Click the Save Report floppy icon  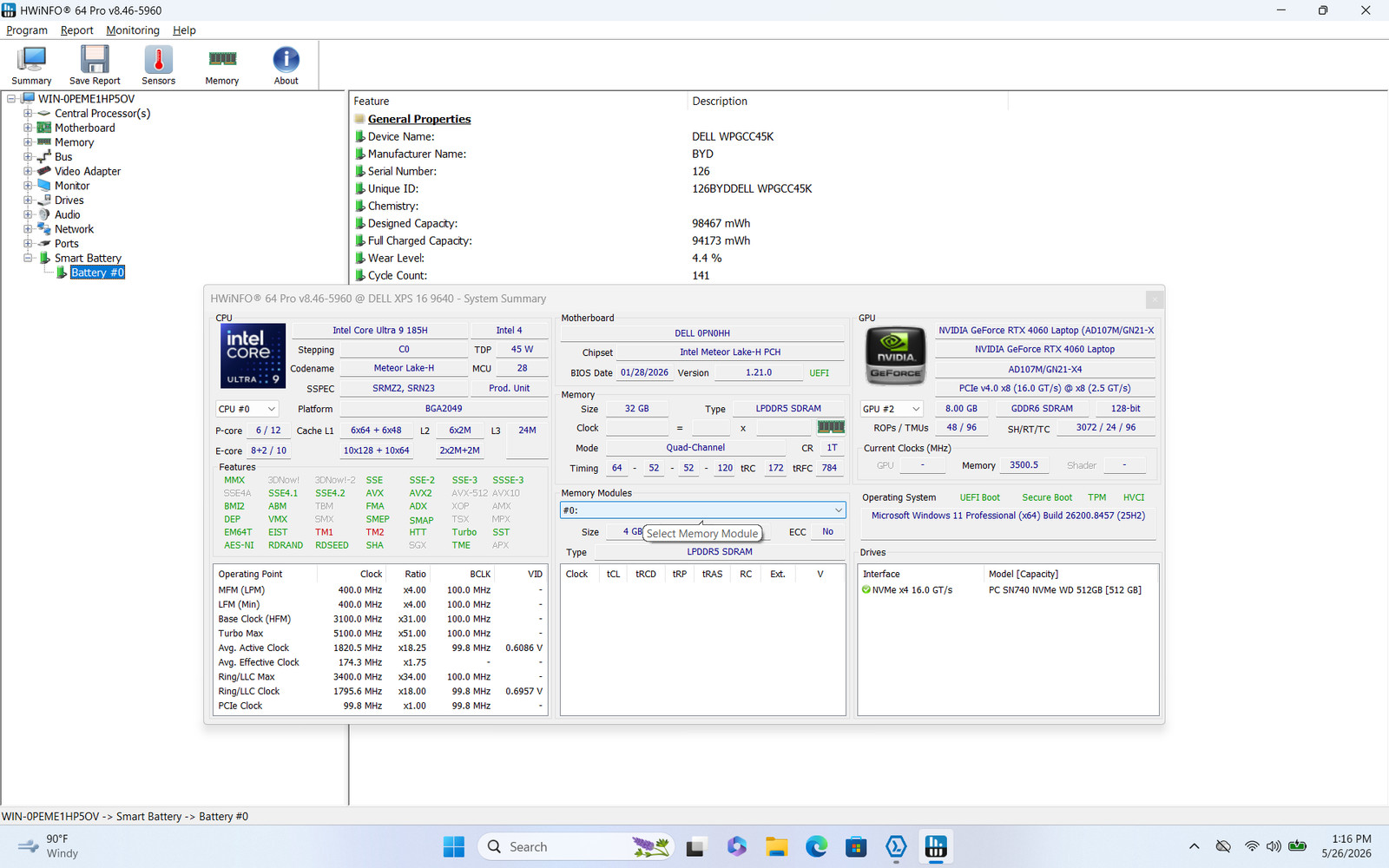tap(95, 65)
